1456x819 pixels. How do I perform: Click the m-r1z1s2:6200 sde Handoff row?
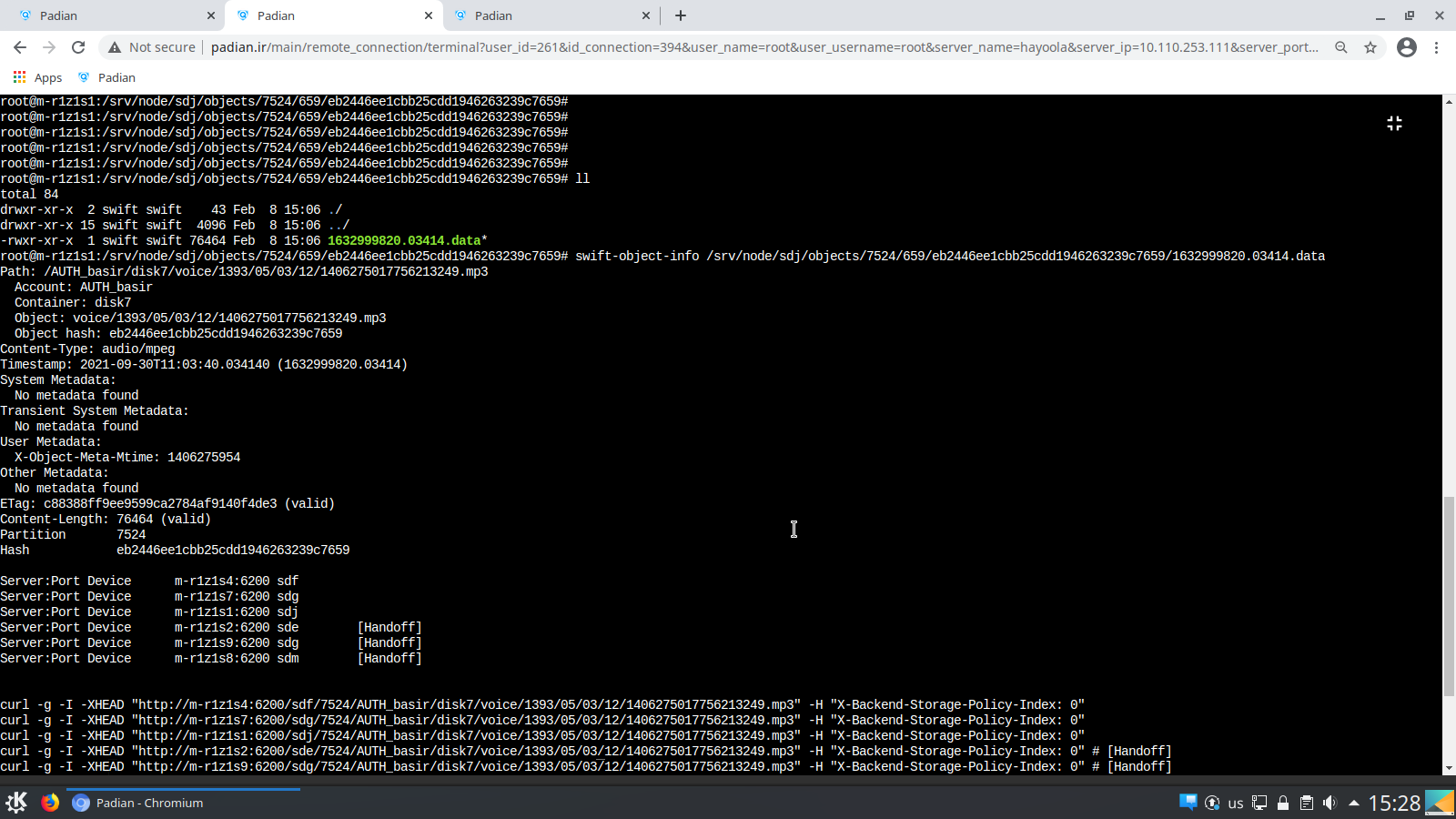[x=211, y=628]
